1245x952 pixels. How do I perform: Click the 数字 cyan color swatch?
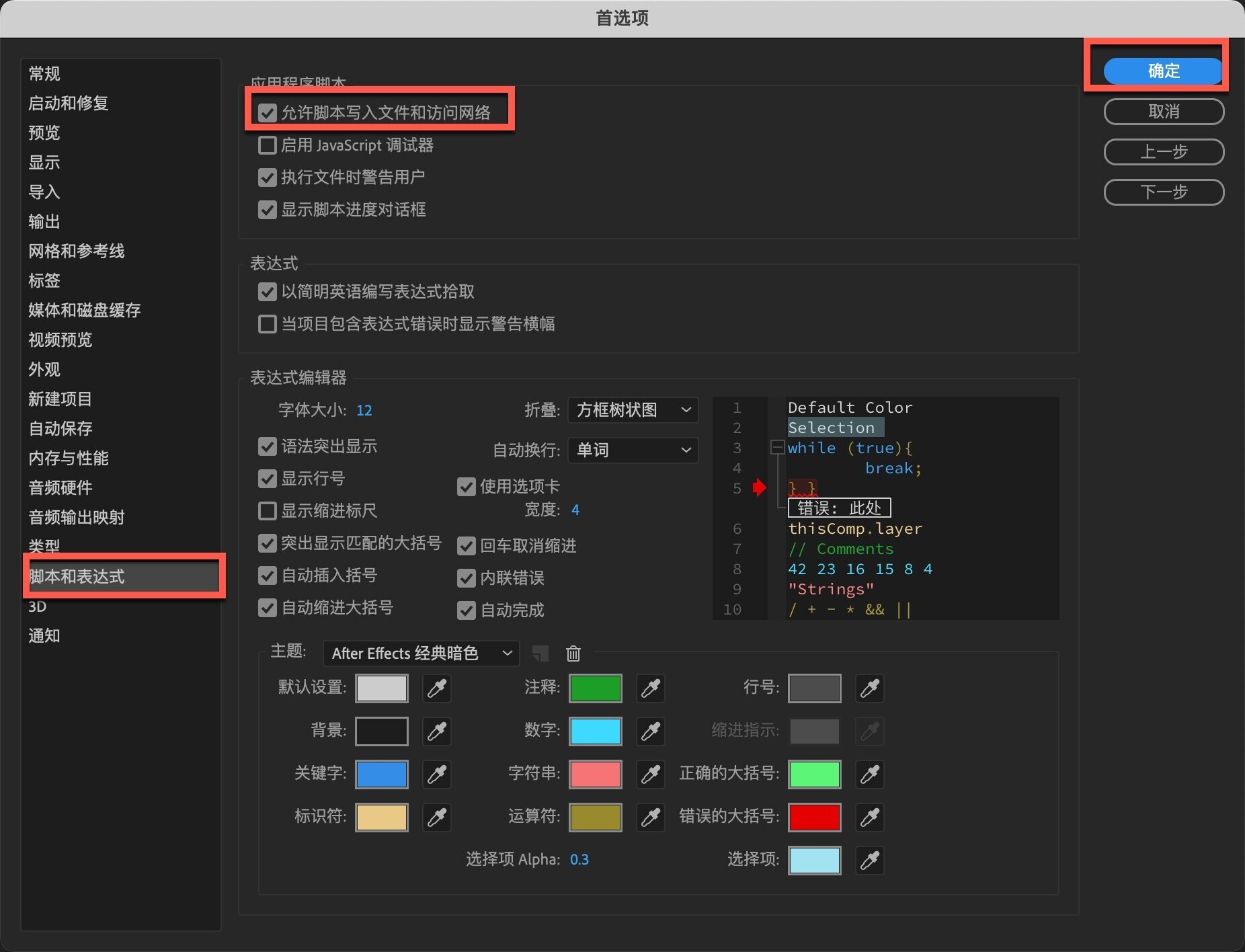595,731
